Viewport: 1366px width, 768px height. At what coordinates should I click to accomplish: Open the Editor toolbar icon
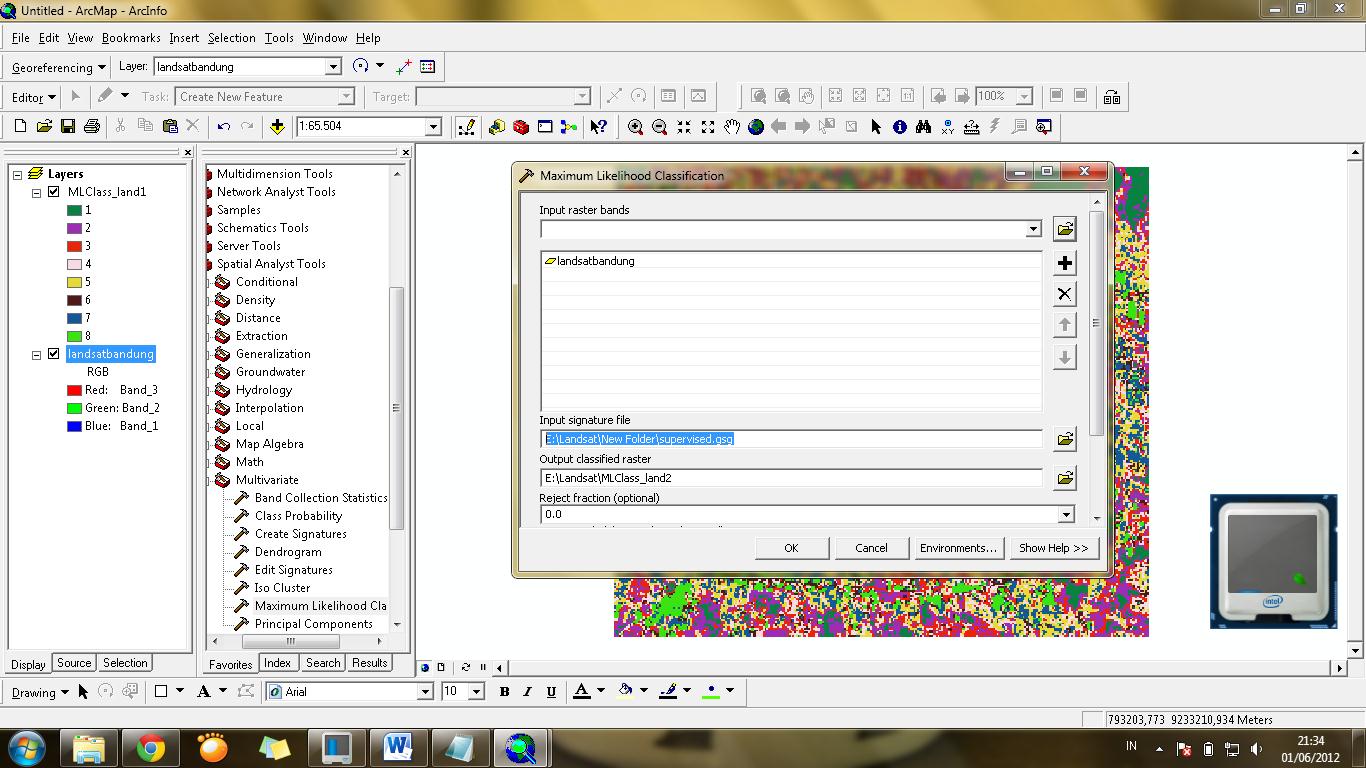point(467,126)
